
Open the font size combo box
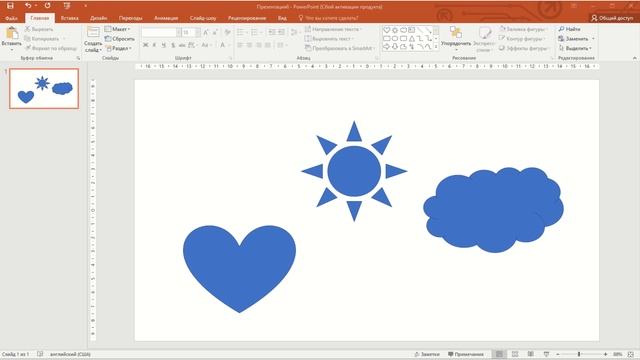pos(191,32)
